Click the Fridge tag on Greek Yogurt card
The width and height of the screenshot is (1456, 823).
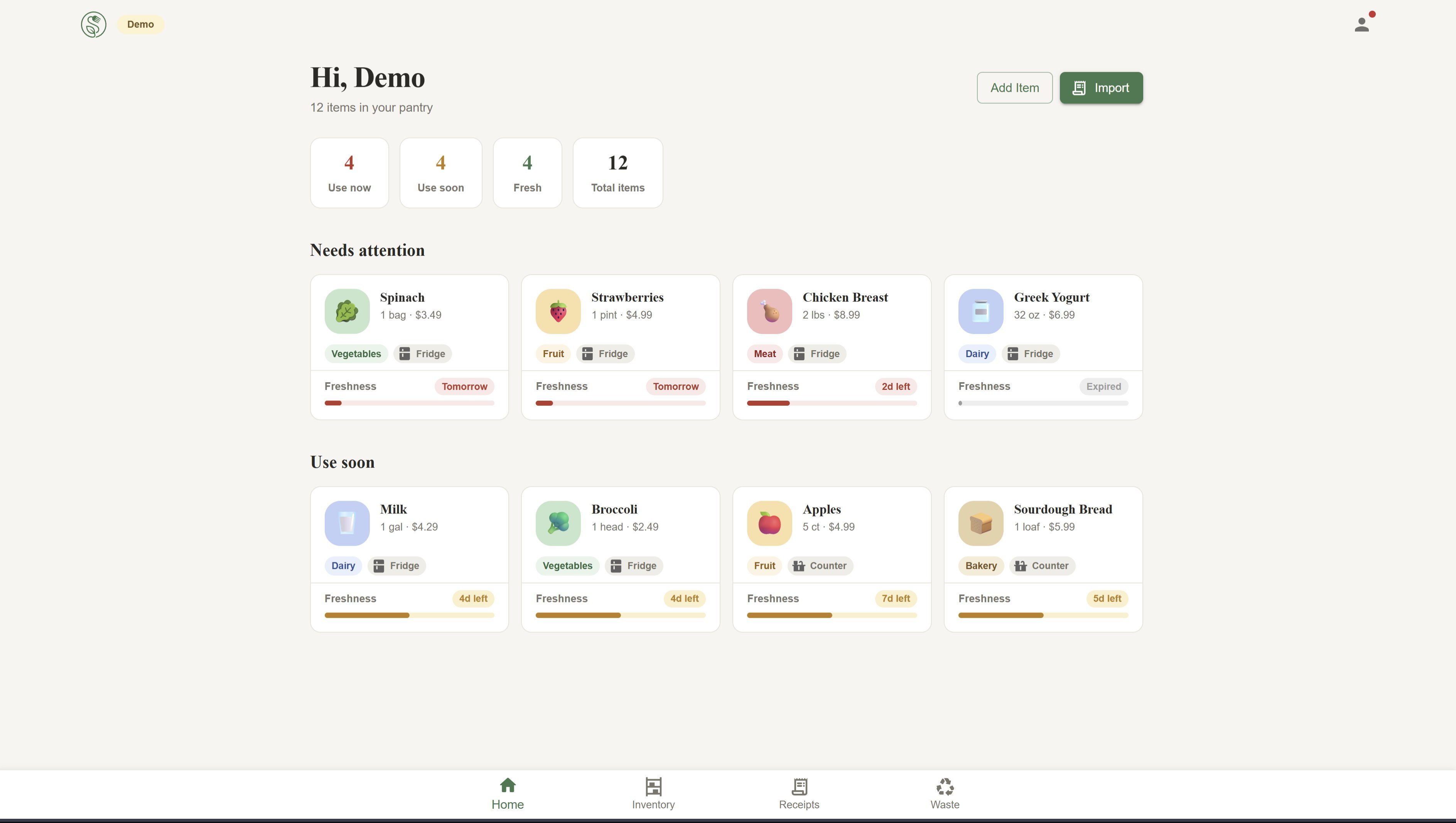click(x=1031, y=354)
